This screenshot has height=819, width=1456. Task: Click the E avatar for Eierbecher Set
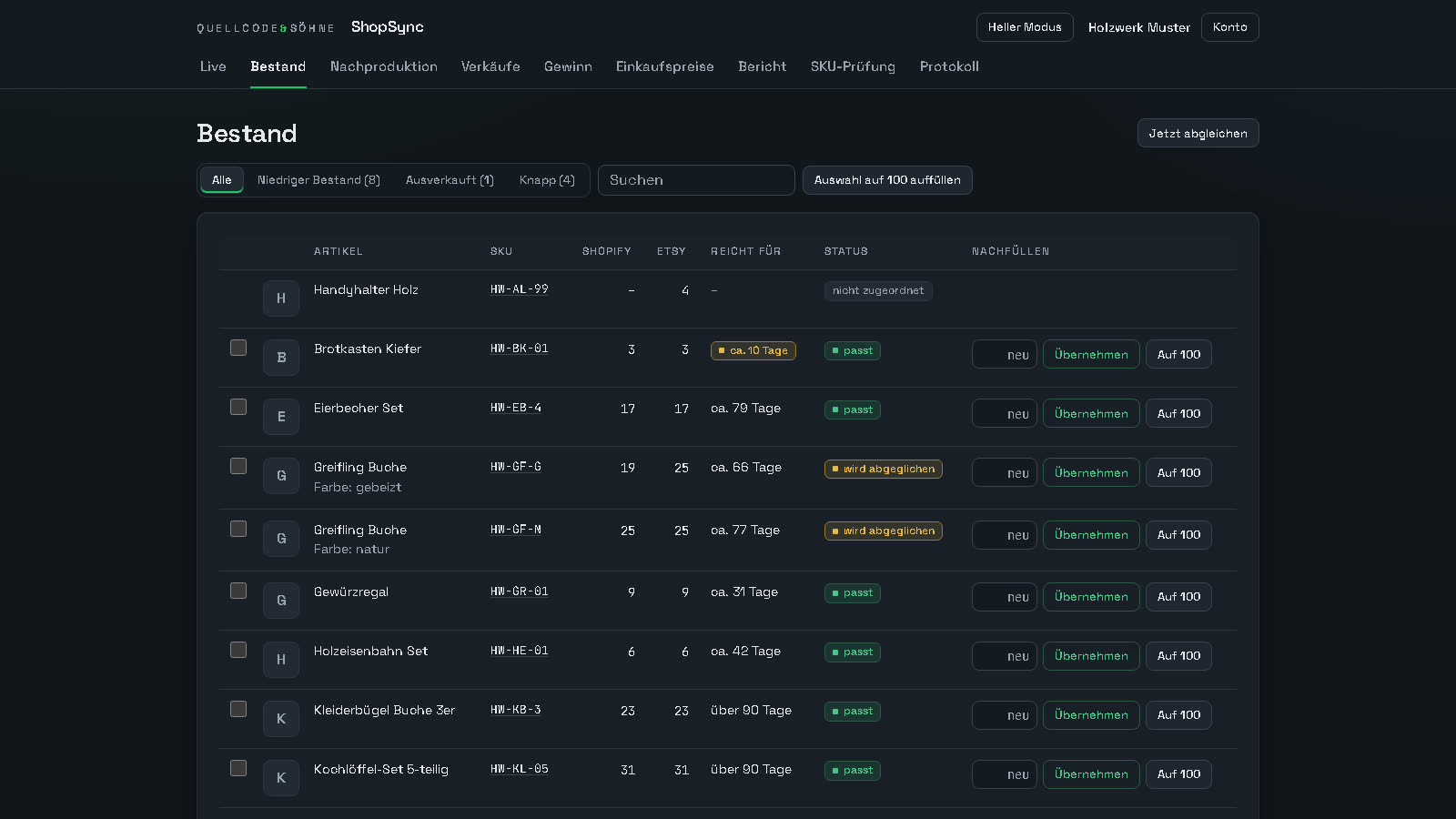coord(281,417)
